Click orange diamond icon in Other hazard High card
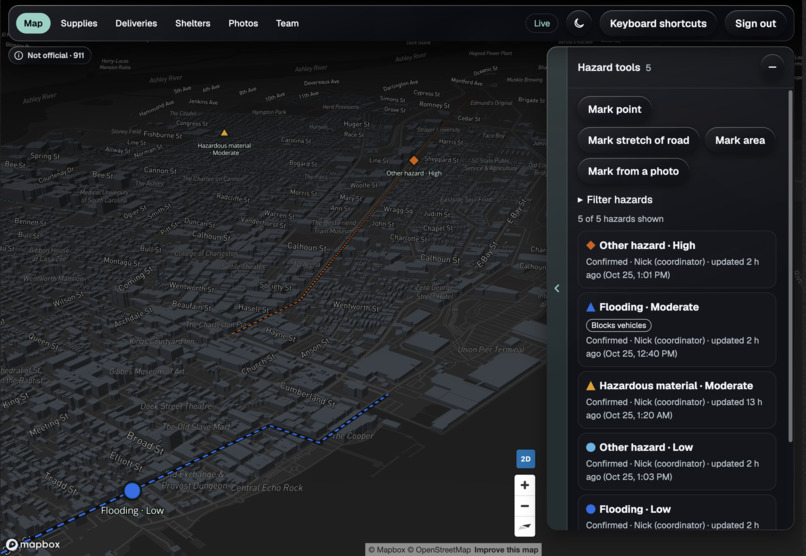Image resolution: width=806 pixels, height=556 pixels. pyautogui.click(x=591, y=245)
